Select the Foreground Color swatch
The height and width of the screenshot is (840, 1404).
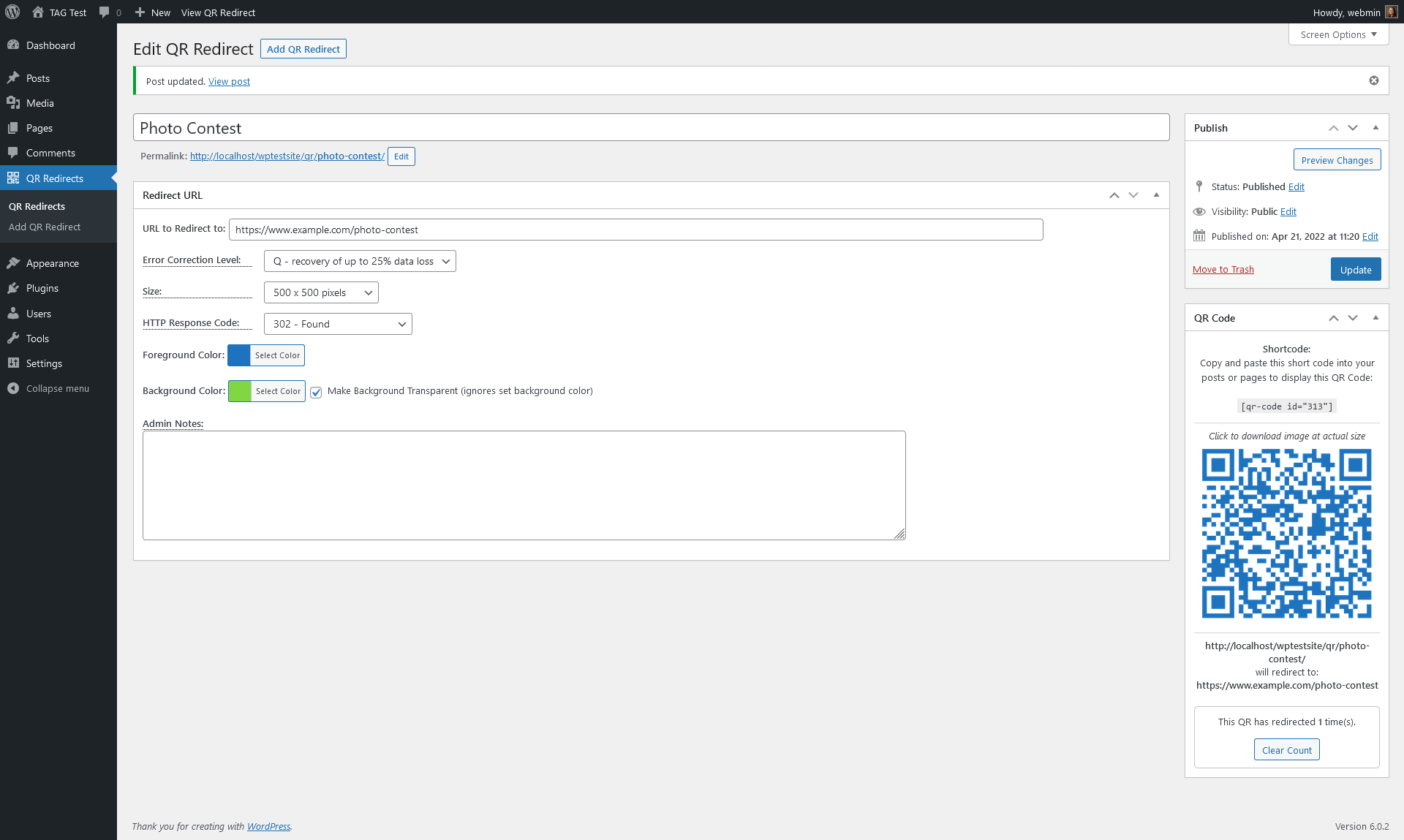point(239,354)
